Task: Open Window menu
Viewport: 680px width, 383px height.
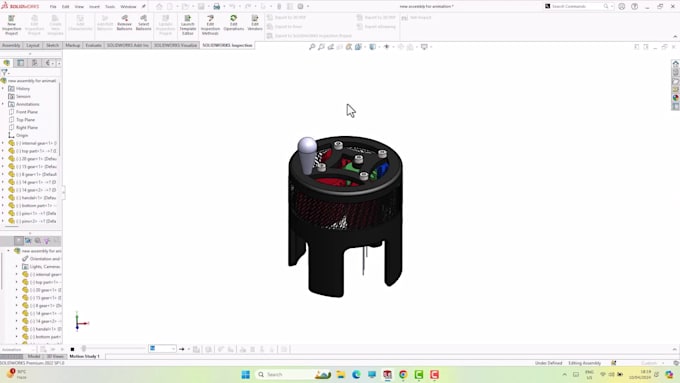Action: (128, 7)
